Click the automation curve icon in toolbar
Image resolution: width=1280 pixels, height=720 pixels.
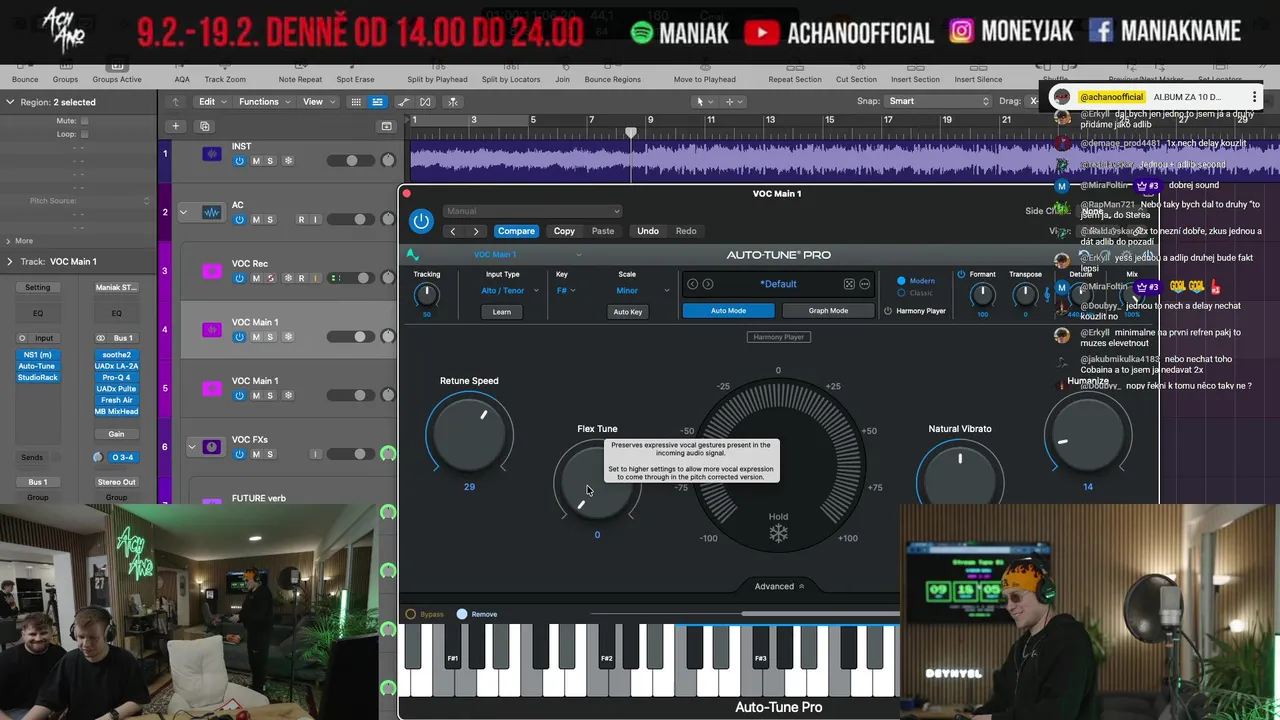[x=404, y=102]
